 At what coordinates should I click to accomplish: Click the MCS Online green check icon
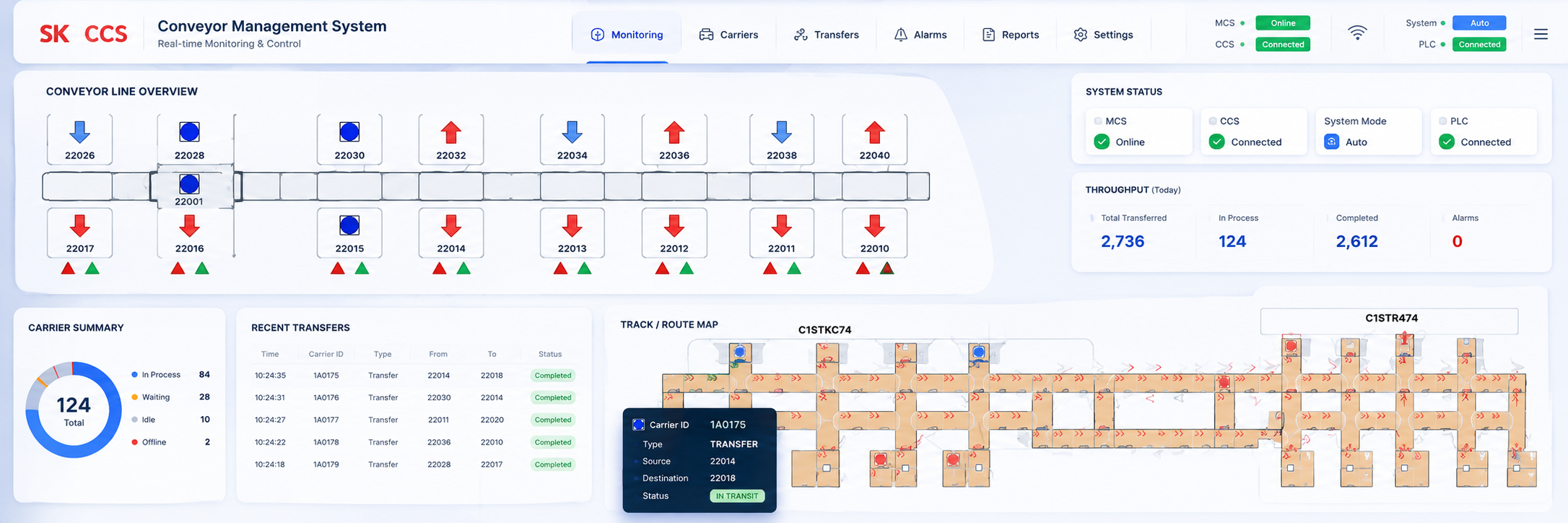[1102, 142]
